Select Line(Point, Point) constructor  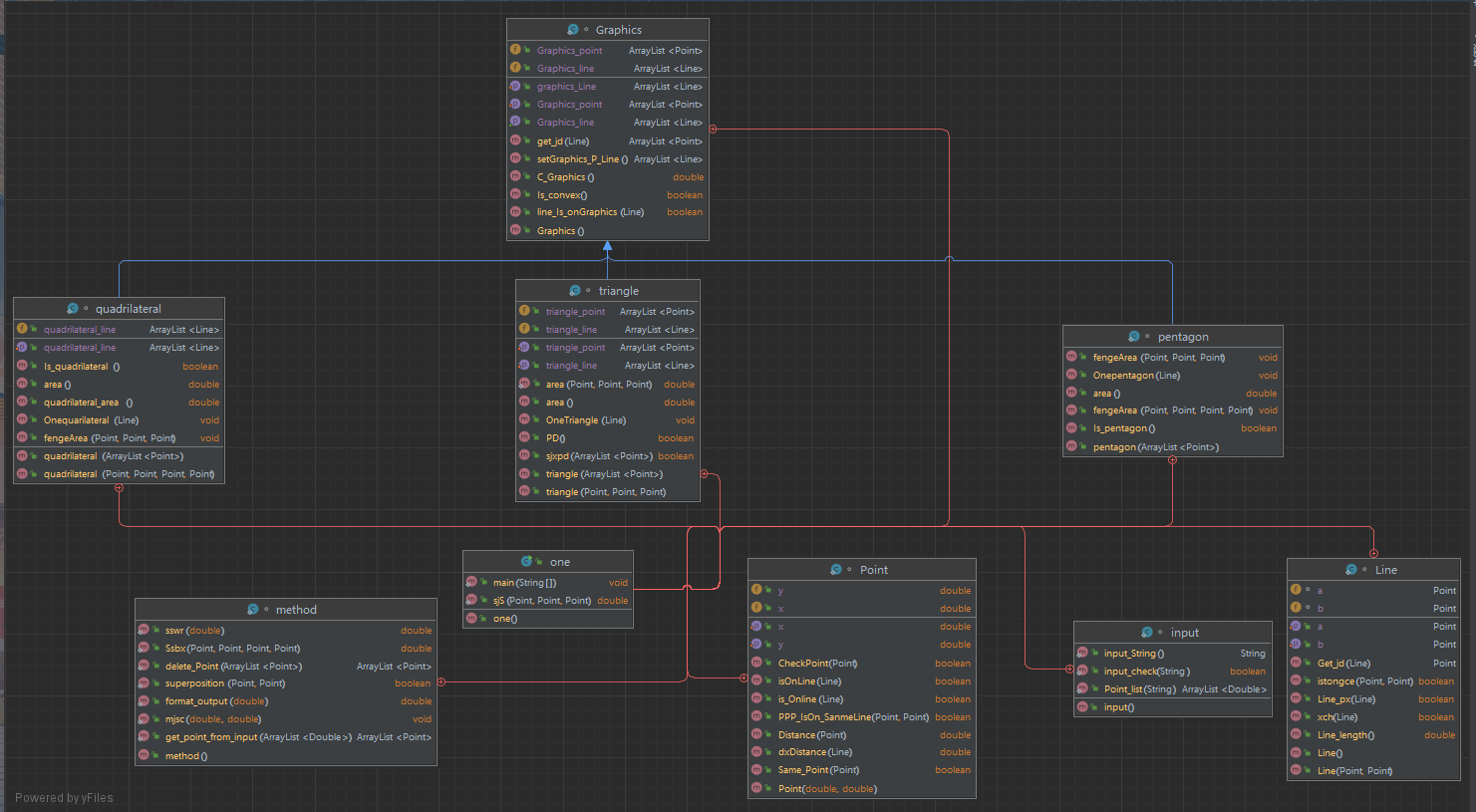[1354, 771]
